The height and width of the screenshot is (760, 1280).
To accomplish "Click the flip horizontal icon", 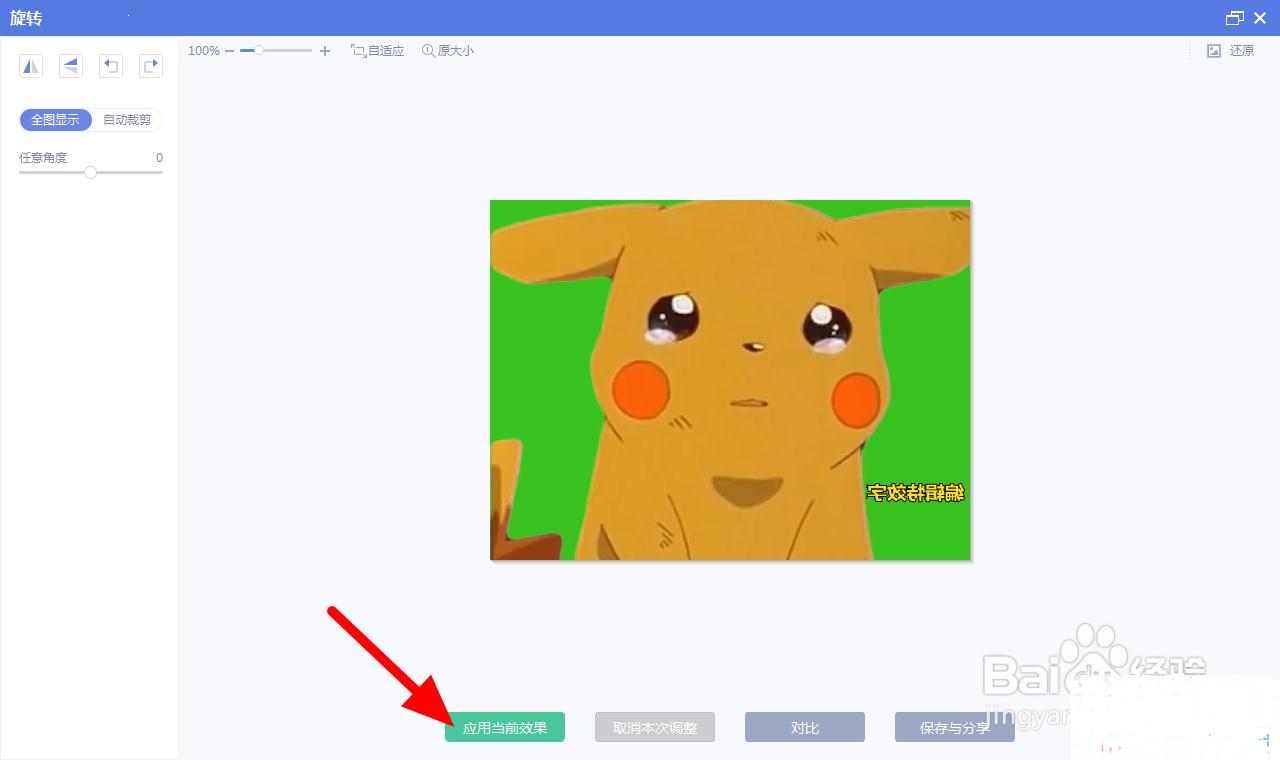I will [x=31, y=66].
